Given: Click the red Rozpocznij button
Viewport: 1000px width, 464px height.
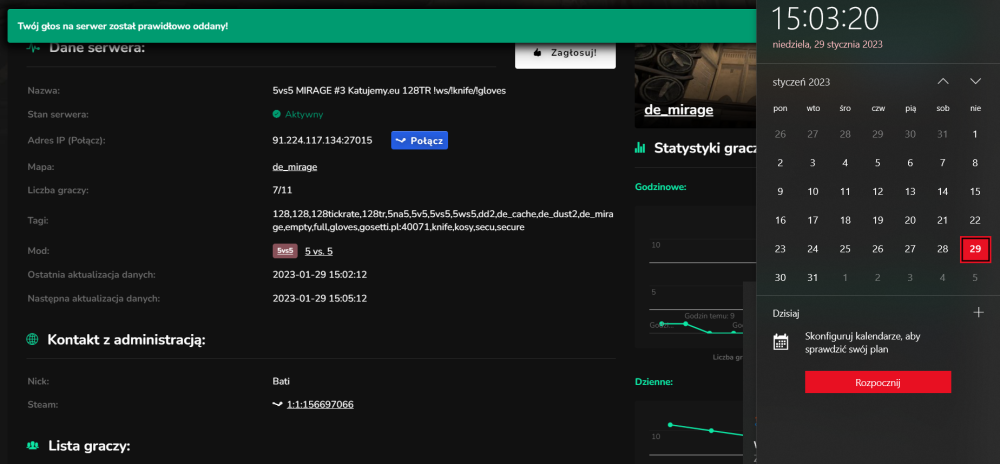Looking at the screenshot, I should [878, 382].
